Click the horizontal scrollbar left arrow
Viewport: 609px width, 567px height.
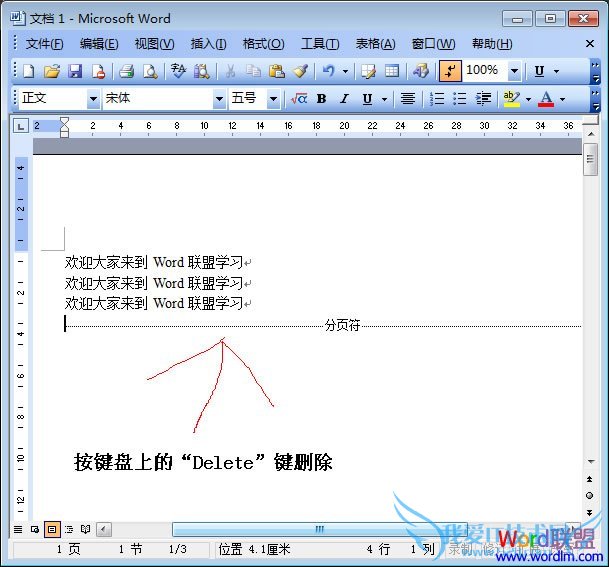tap(103, 529)
